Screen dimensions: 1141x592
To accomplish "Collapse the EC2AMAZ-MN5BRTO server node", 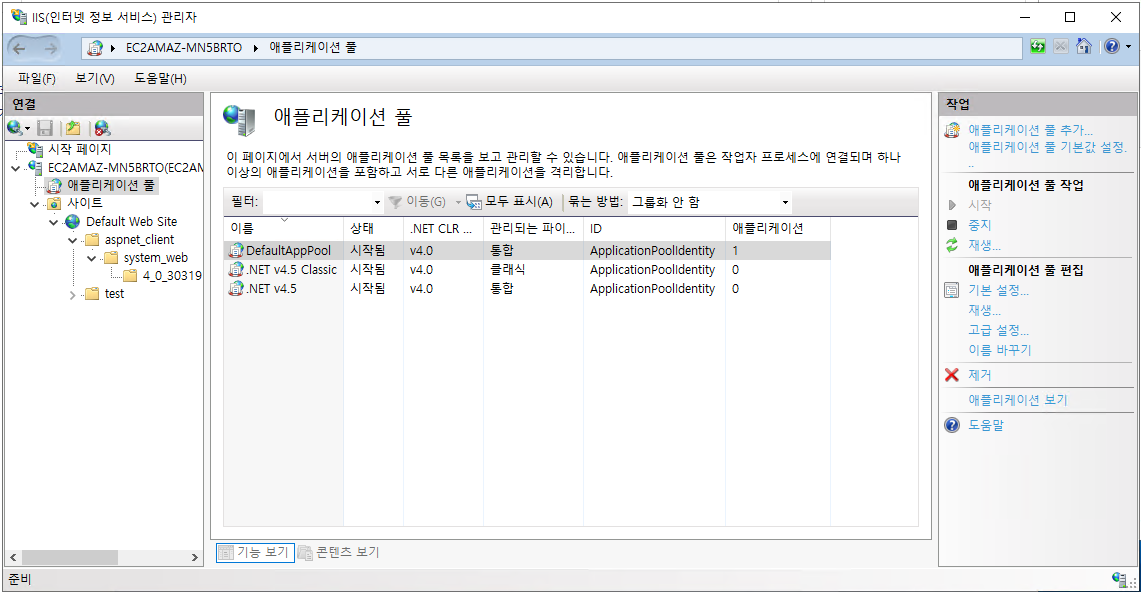I will point(16,168).
